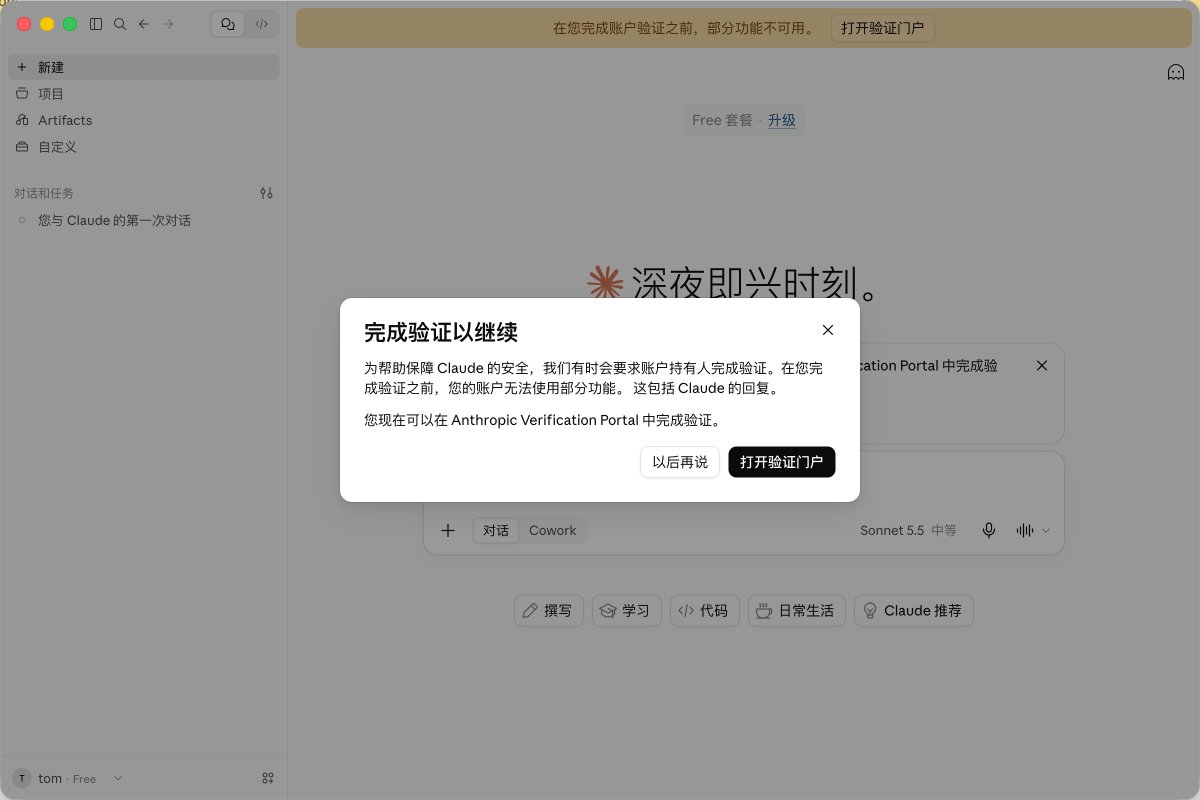This screenshot has width=1200, height=800.
Task: Open the ghost incognito chat icon
Action: [1176, 72]
